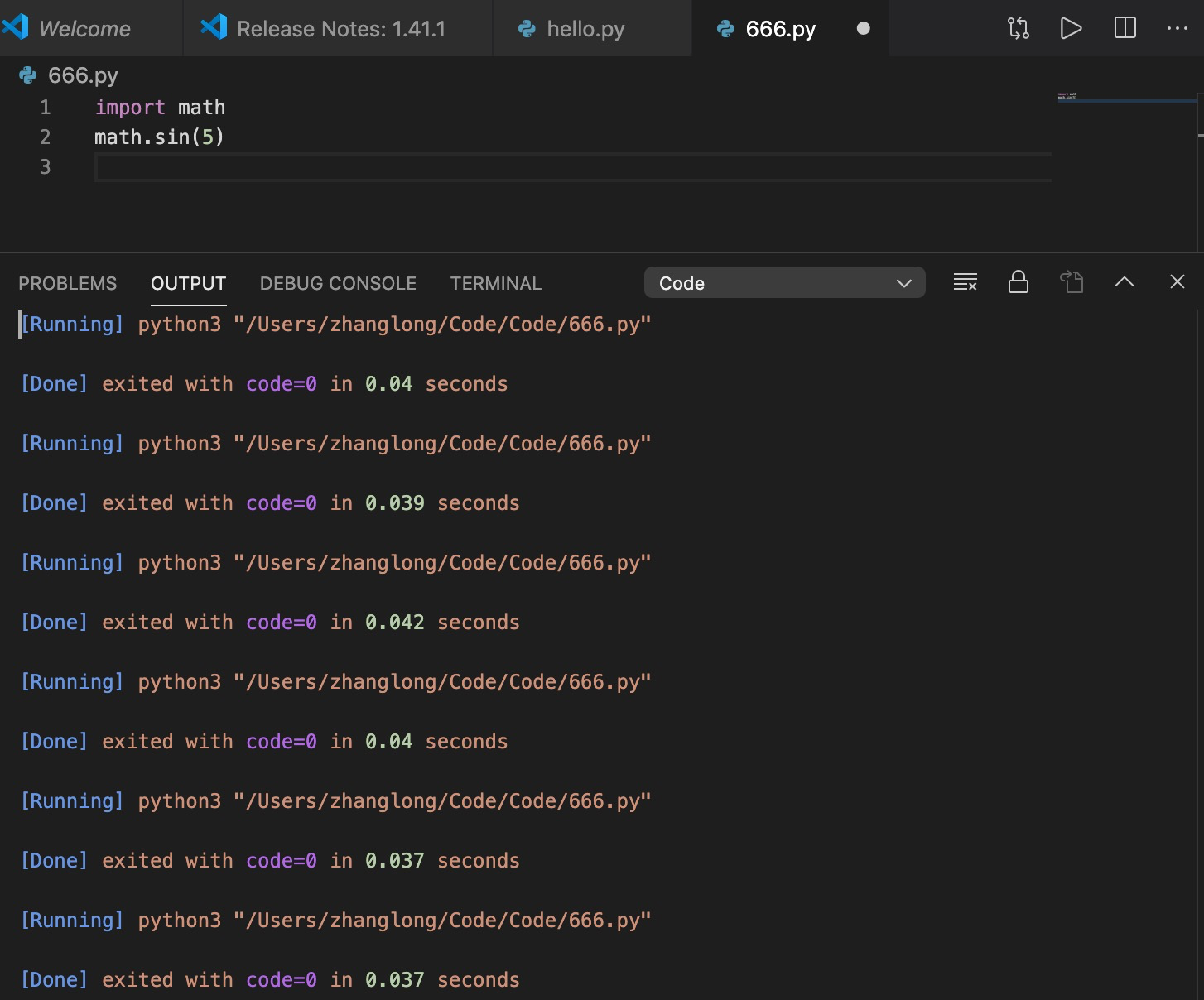Run code with the play button
This screenshot has width=1204, height=1000.
click(1071, 28)
